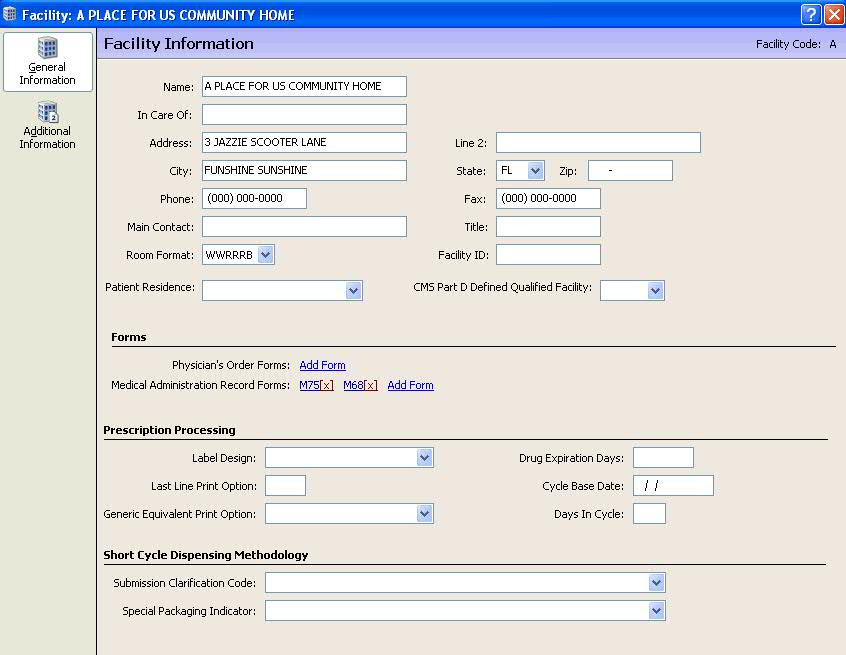Select the City input field

point(304,170)
